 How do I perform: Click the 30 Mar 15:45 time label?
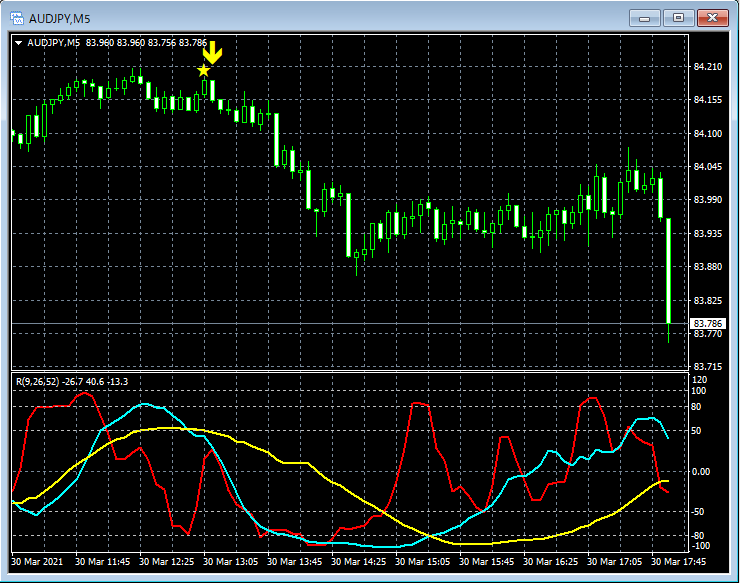coord(486,562)
